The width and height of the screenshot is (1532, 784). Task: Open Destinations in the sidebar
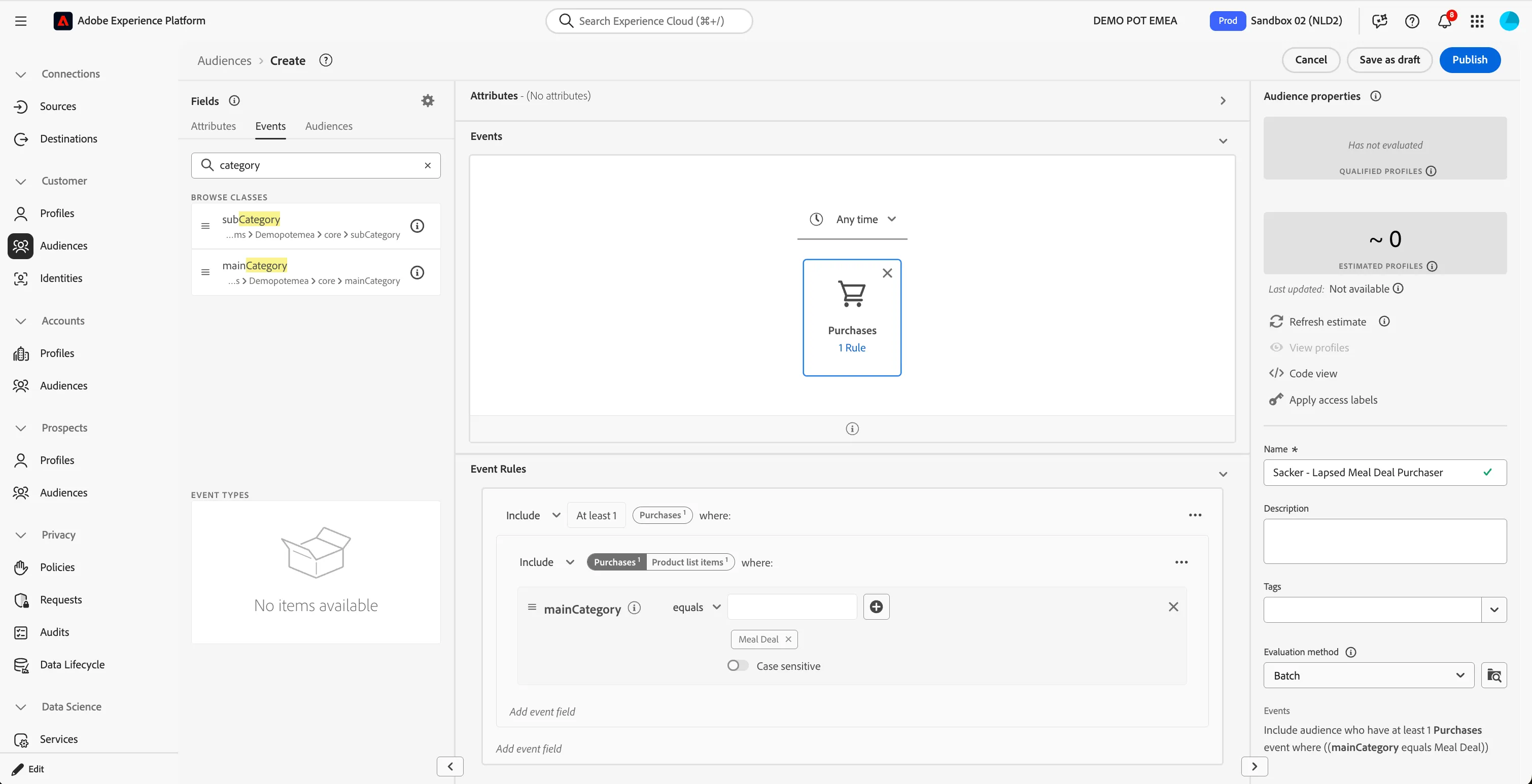click(x=68, y=138)
